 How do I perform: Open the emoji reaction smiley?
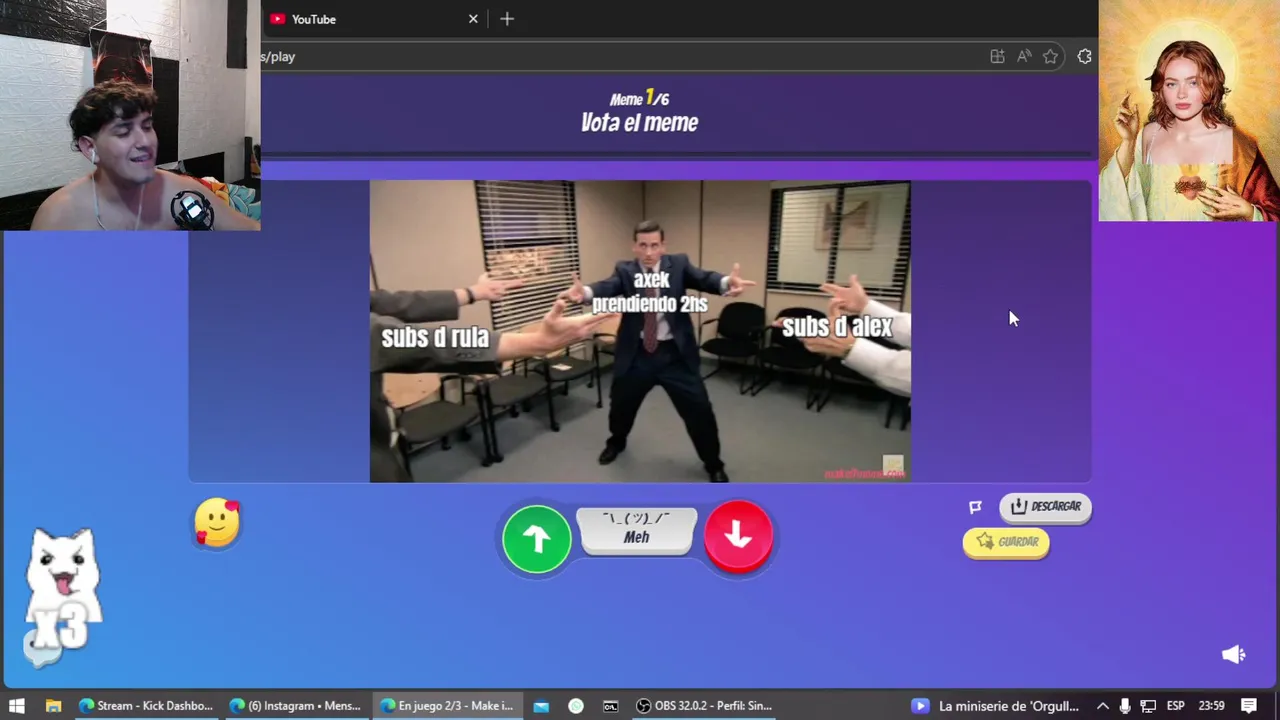pyautogui.click(x=217, y=522)
